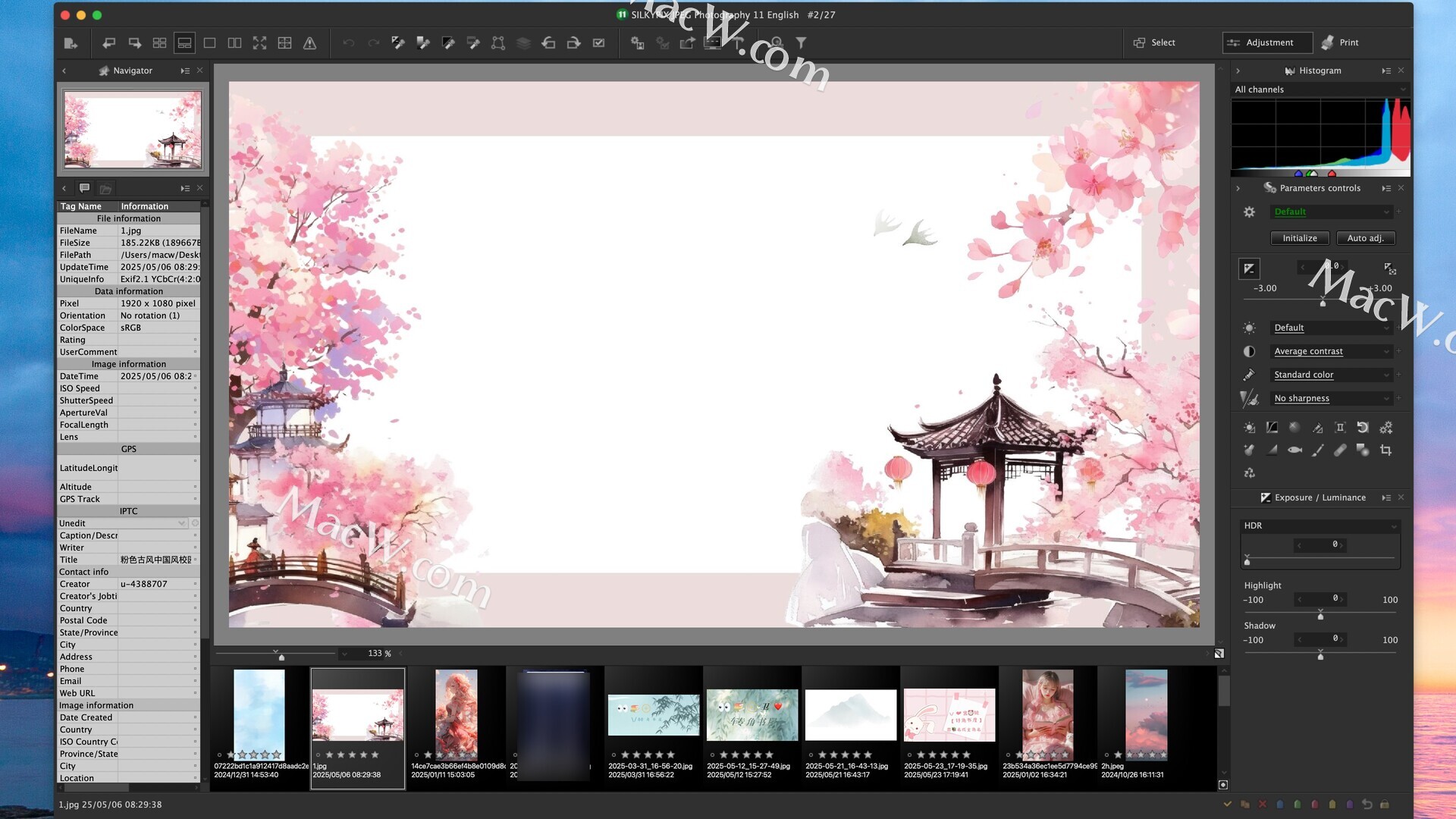Toggle fullscreen preview display mode
This screenshot has height=819, width=1456.
click(259, 43)
